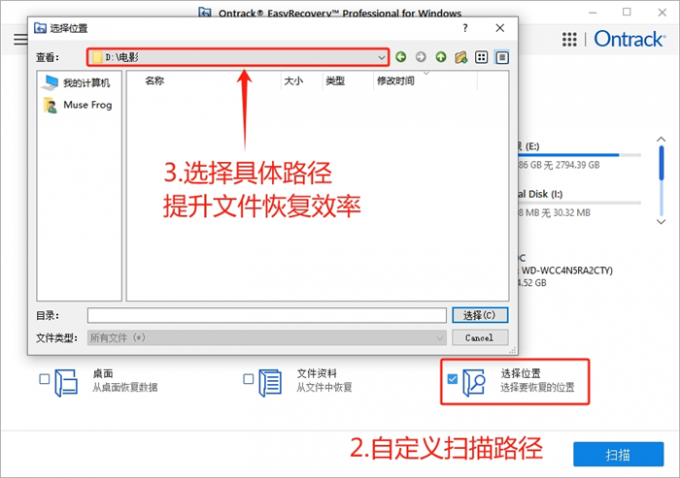Open the nine-dot grid menu near the Ontrack logo
Image resolution: width=680 pixels, height=478 pixels.
click(x=569, y=39)
